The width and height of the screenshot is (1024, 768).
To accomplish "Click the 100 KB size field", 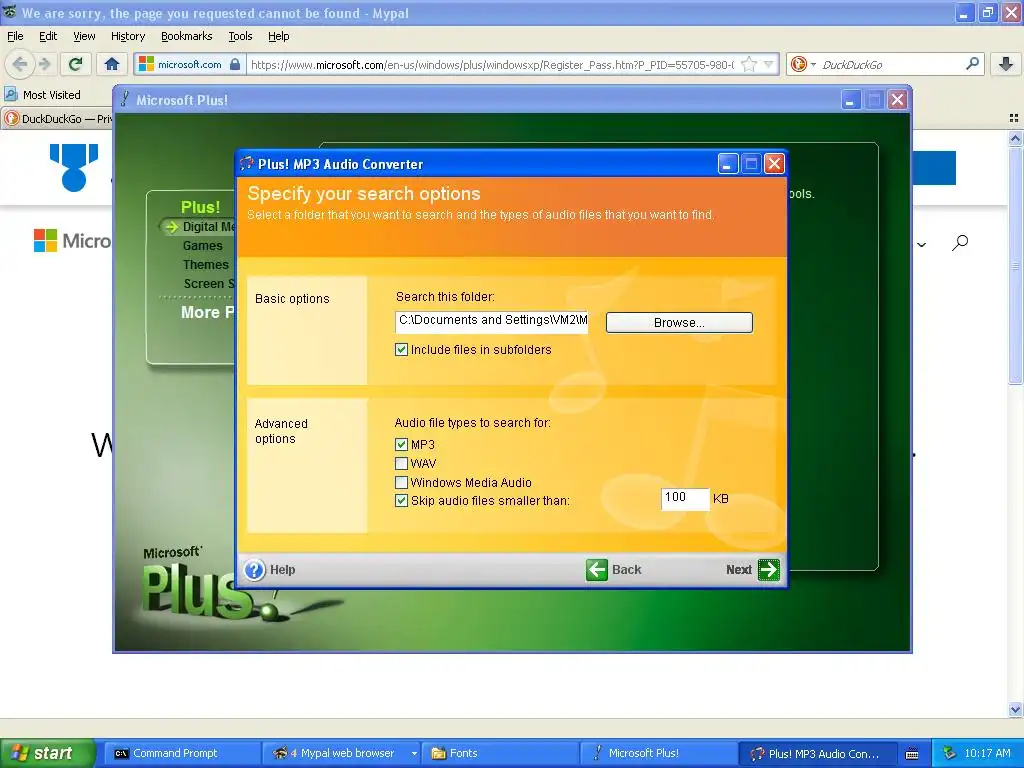I will pos(684,499).
